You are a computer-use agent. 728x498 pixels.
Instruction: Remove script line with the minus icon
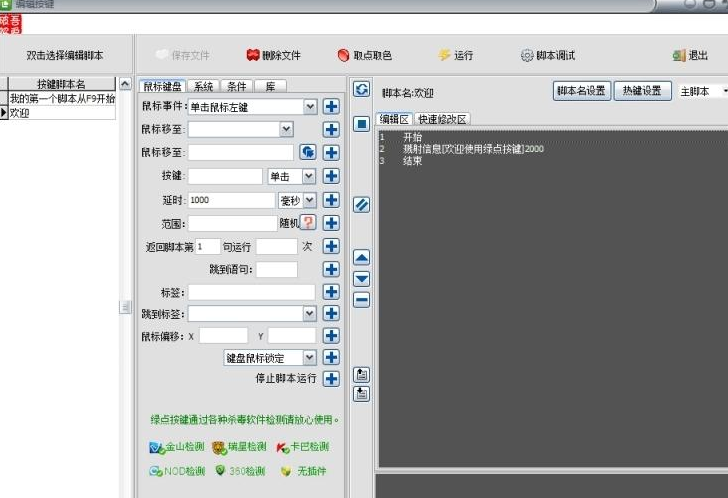tap(361, 300)
